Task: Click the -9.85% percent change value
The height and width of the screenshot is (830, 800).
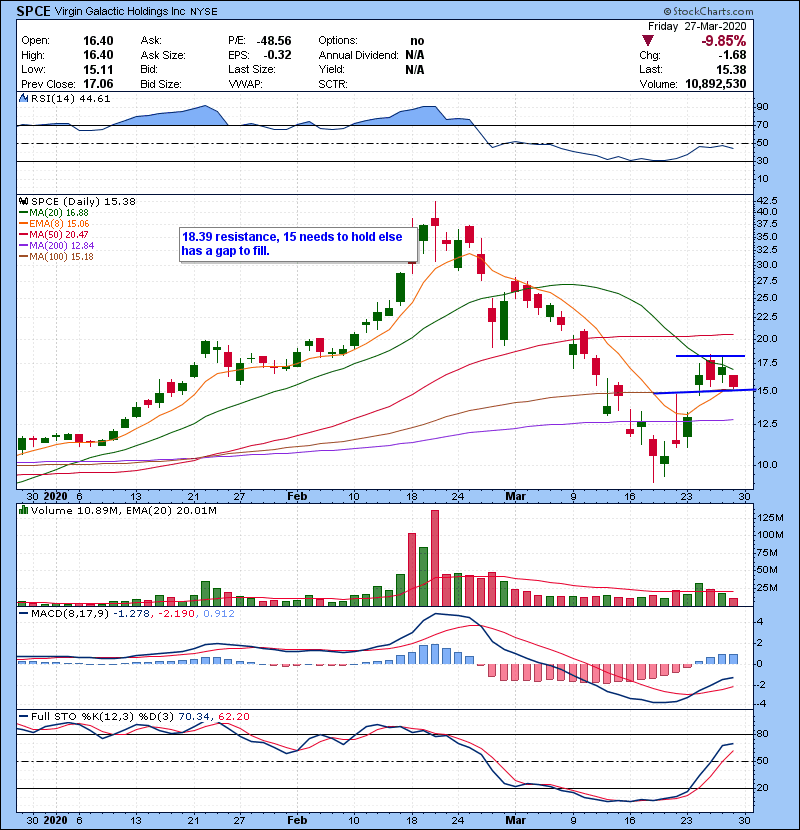Action: 723,41
